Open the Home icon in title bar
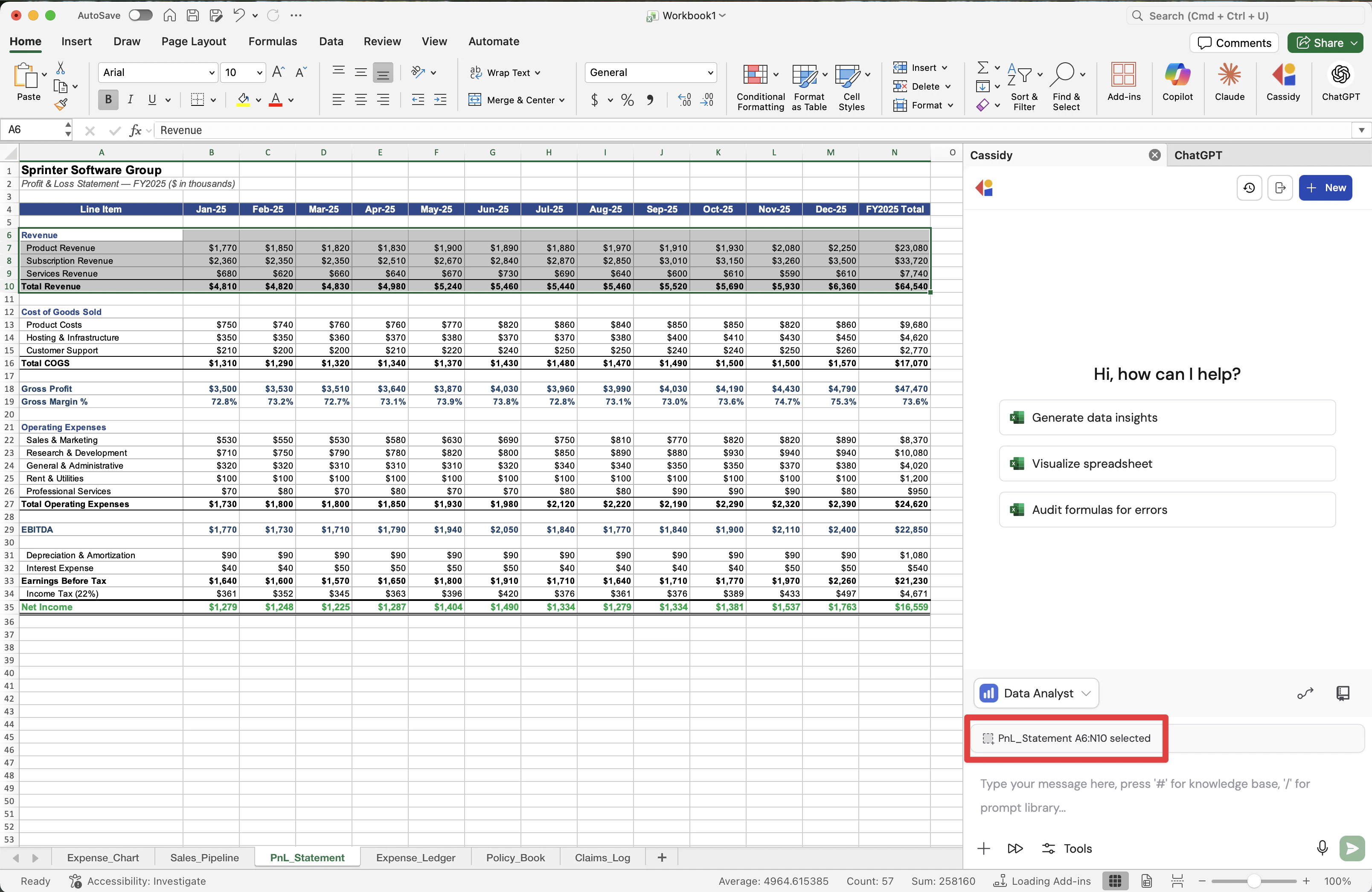The height and width of the screenshot is (892, 1372). click(x=169, y=15)
